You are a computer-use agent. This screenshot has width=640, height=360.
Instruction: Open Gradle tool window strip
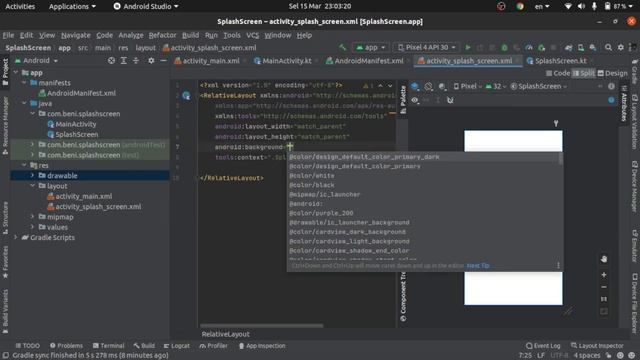coord(635,71)
